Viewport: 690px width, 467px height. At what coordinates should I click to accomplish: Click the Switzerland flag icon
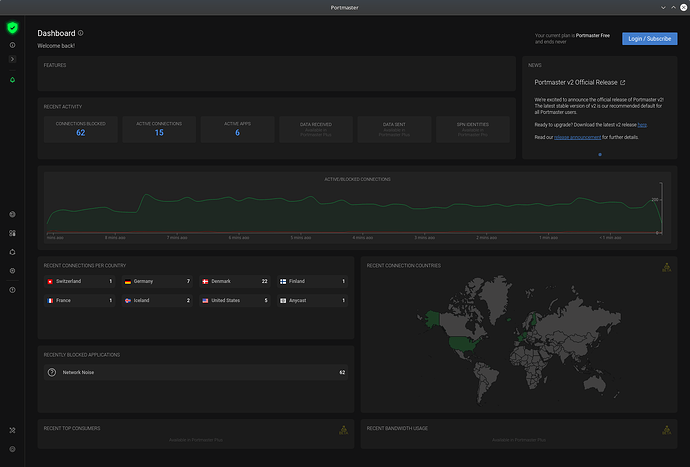[x=50, y=282]
